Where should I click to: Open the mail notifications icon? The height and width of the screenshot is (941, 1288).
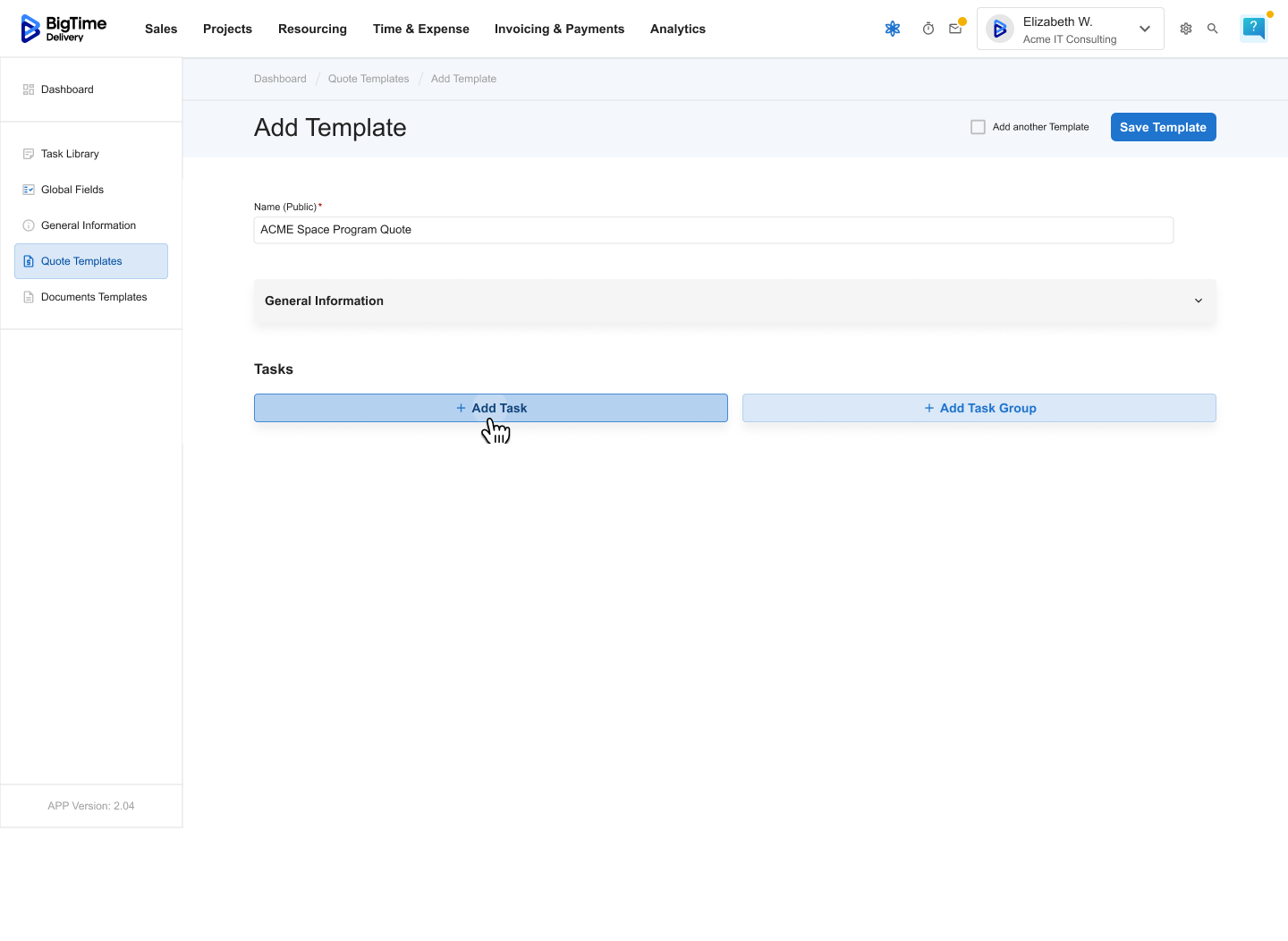point(955,29)
